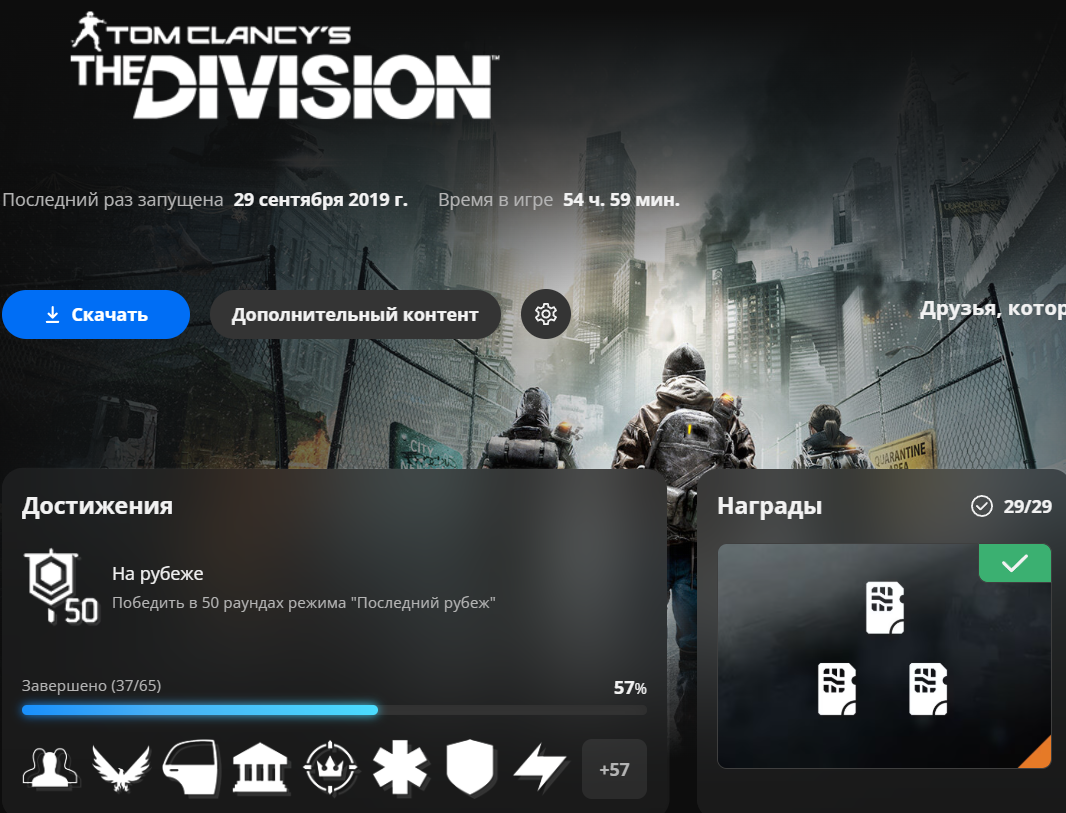The width and height of the screenshot is (1066, 813).
Task: Click the two-people group achievement icon
Action: tap(50, 768)
